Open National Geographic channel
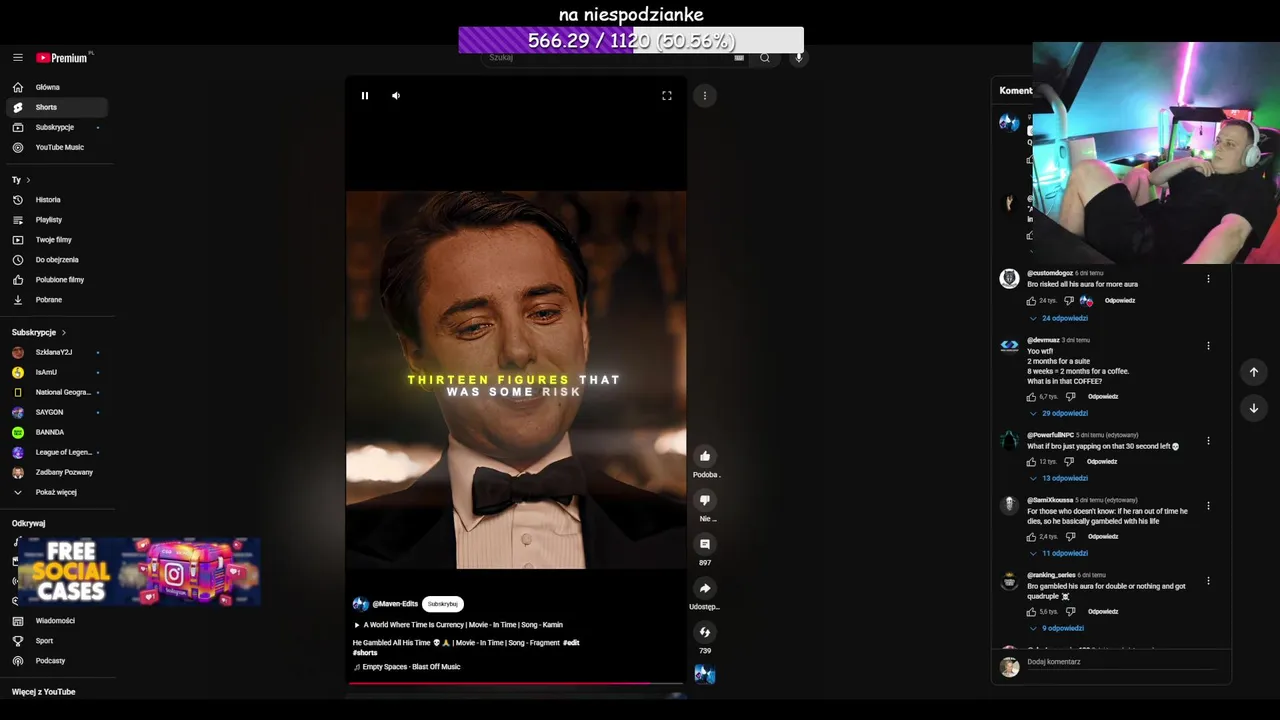1280x720 pixels. click(x=57, y=392)
